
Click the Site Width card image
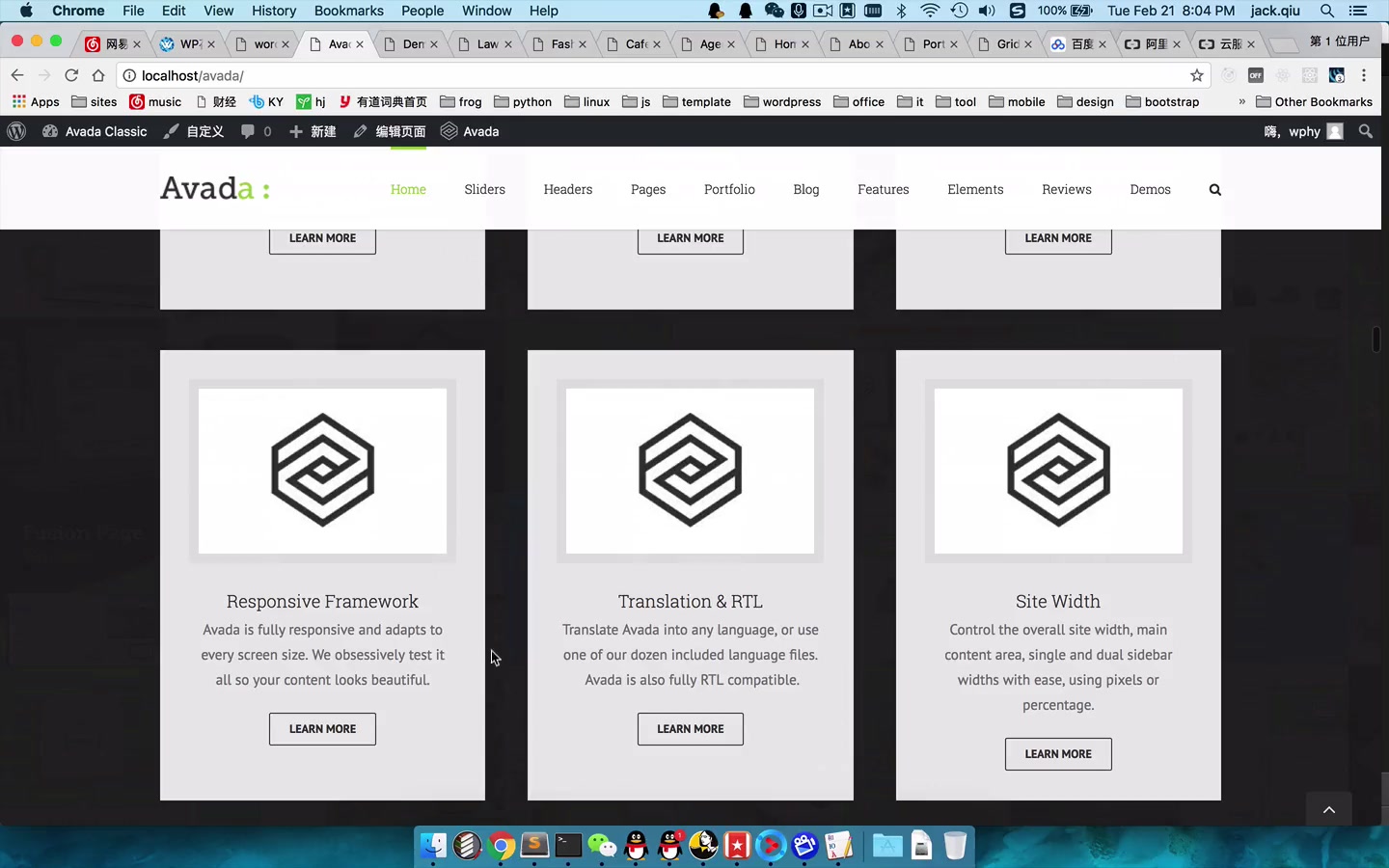point(1058,471)
